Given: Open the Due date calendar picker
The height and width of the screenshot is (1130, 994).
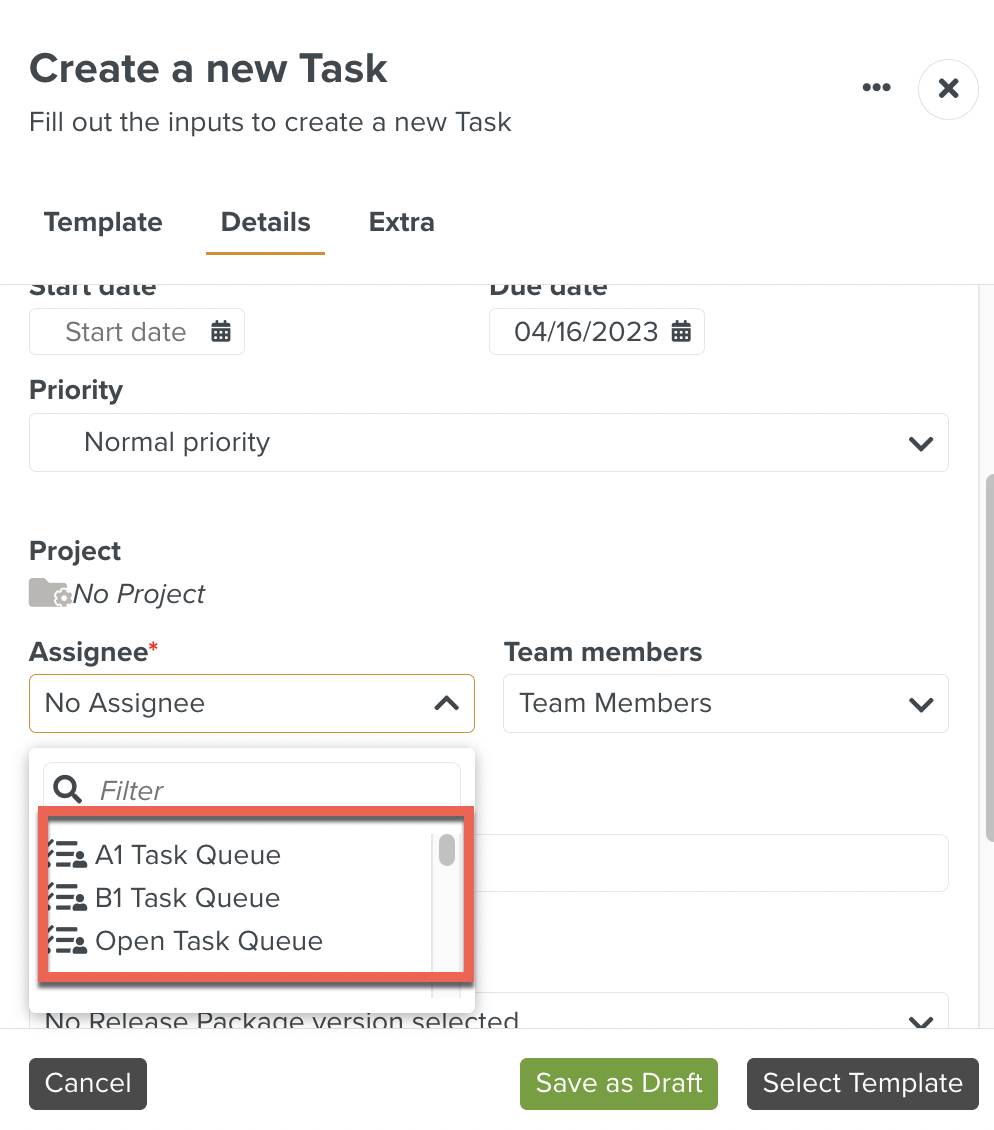Looking at the screenshot, I should pyautogui.click(x=681, y=331).
